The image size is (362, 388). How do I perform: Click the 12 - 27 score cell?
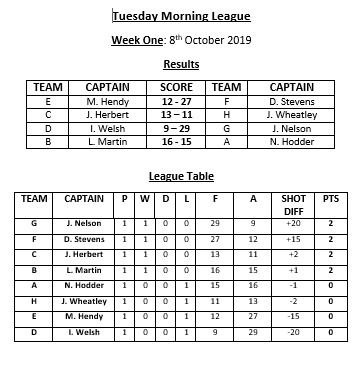176,102
